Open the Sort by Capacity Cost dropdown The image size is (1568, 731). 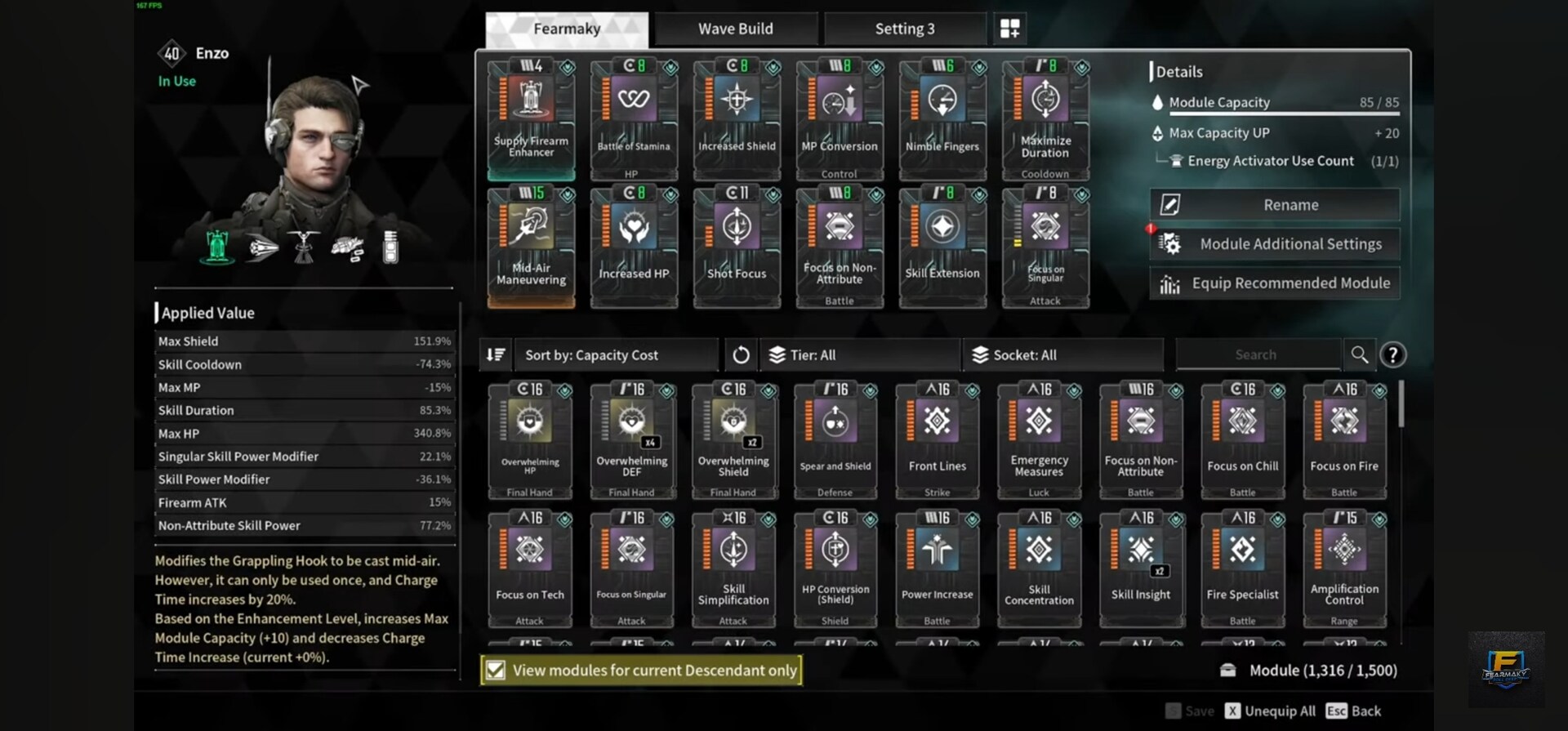click(617, 354)
